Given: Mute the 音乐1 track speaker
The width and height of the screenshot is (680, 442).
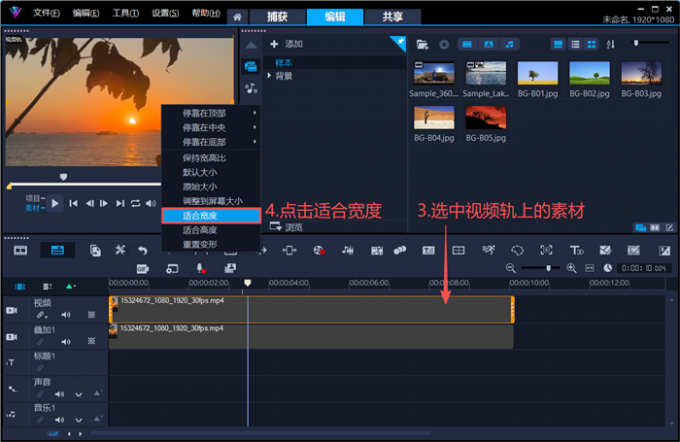Looking at the screenshot, I should pyautogui.click(x=59, y=420).
